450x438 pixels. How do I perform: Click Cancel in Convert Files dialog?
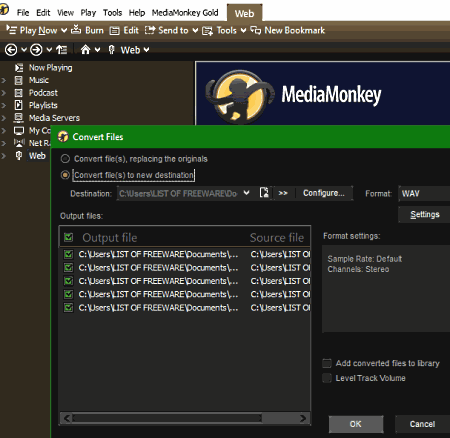pyautogui.click(x=422, y=424)
